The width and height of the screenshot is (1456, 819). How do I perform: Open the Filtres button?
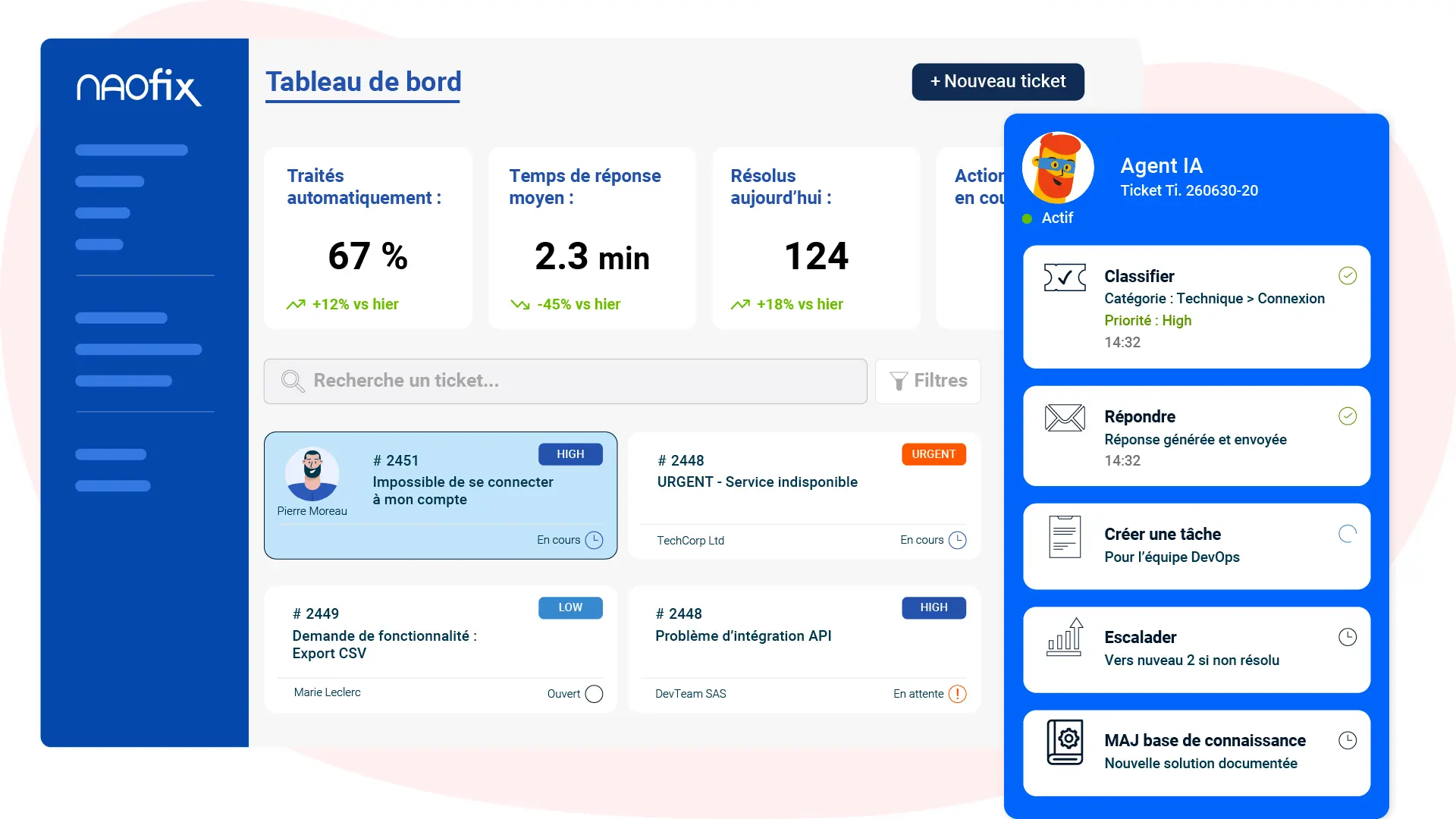(928, 381)
